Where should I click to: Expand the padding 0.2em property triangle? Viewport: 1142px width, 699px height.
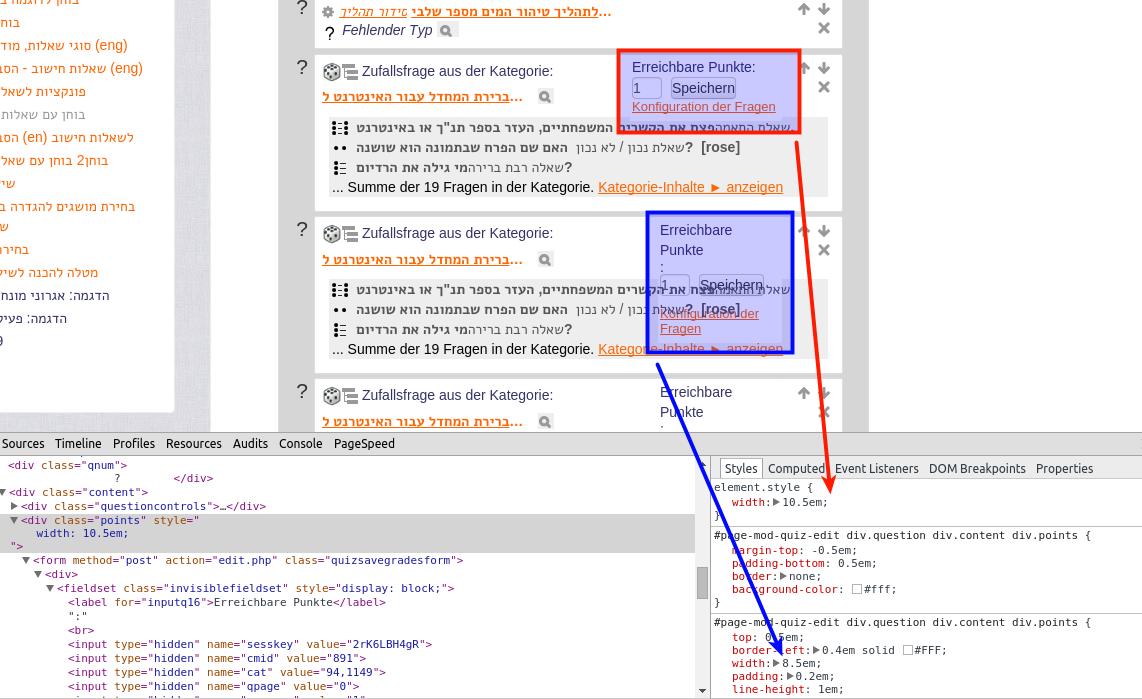[791, 676]
